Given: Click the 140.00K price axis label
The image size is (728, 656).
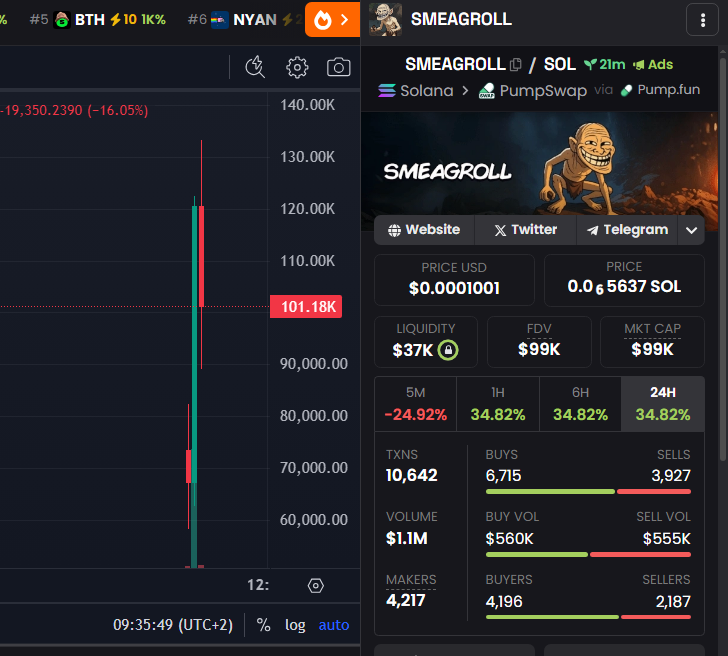Looking at the screenshot, I should (307, 105).
